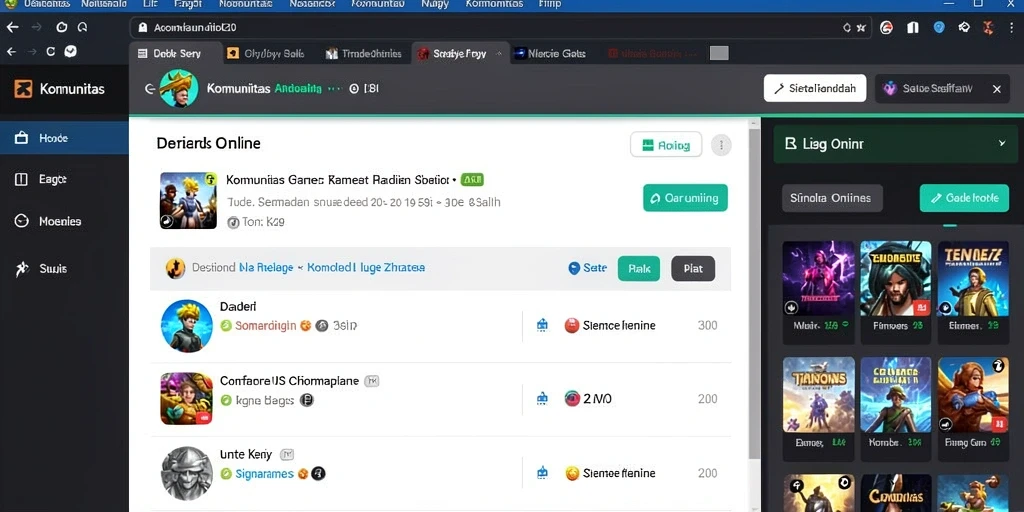Click the lock icon in the address bar
This screenshot has width=1024, height=512.
point(142,28)
